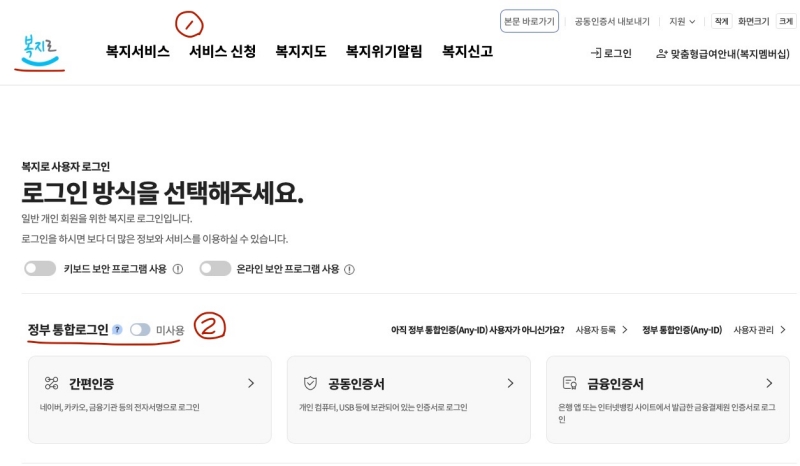The image size is (800, 466).
Task: Open the 서비스 신청 menu
Action: point(222,52)
